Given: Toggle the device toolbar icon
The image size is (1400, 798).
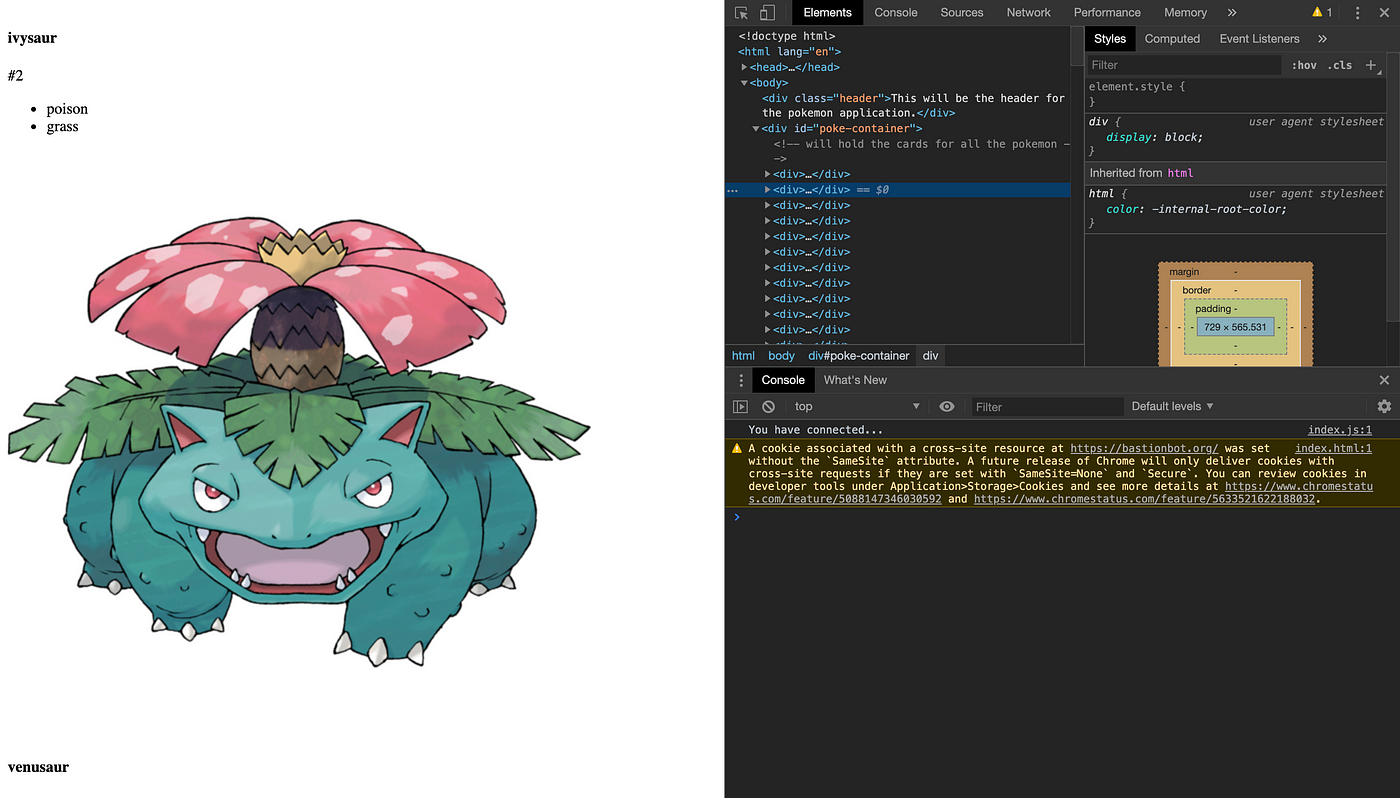Looking at the screenshot, I should [x=768, y=13].
